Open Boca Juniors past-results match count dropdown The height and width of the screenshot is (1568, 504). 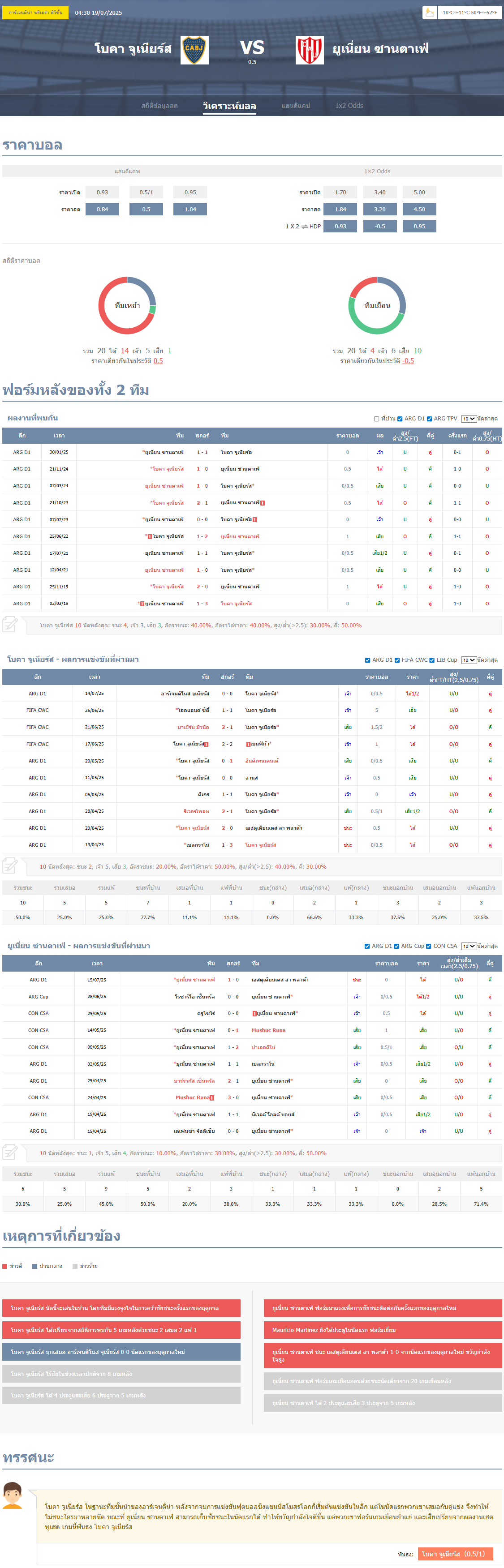(x=469, y=660)
